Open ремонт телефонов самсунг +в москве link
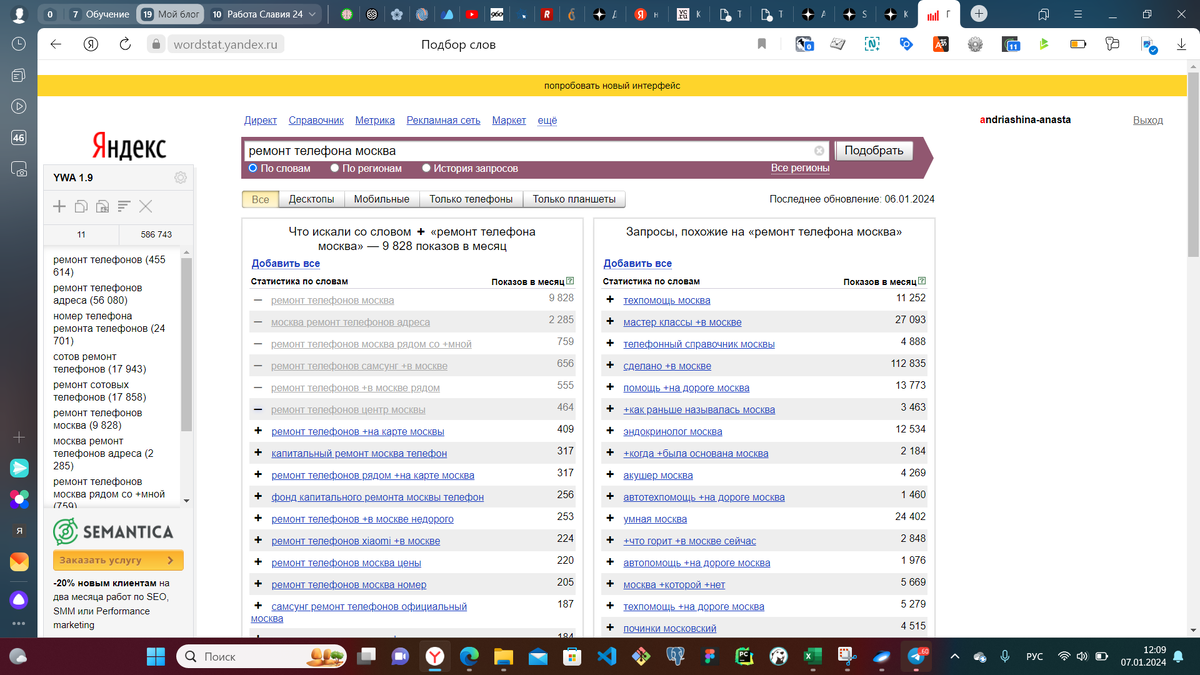 tap(359, 366)
